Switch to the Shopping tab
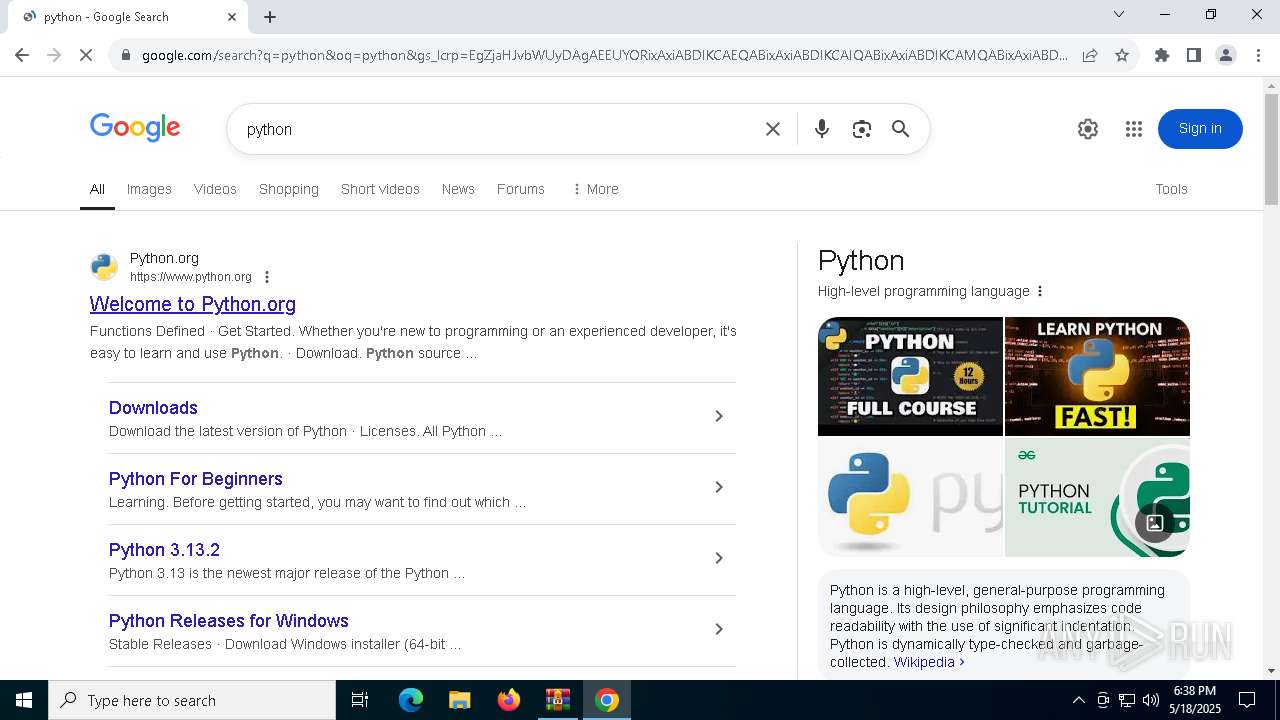The height and width of the screenshot is (720, 1280). click(x=289, y=189)
